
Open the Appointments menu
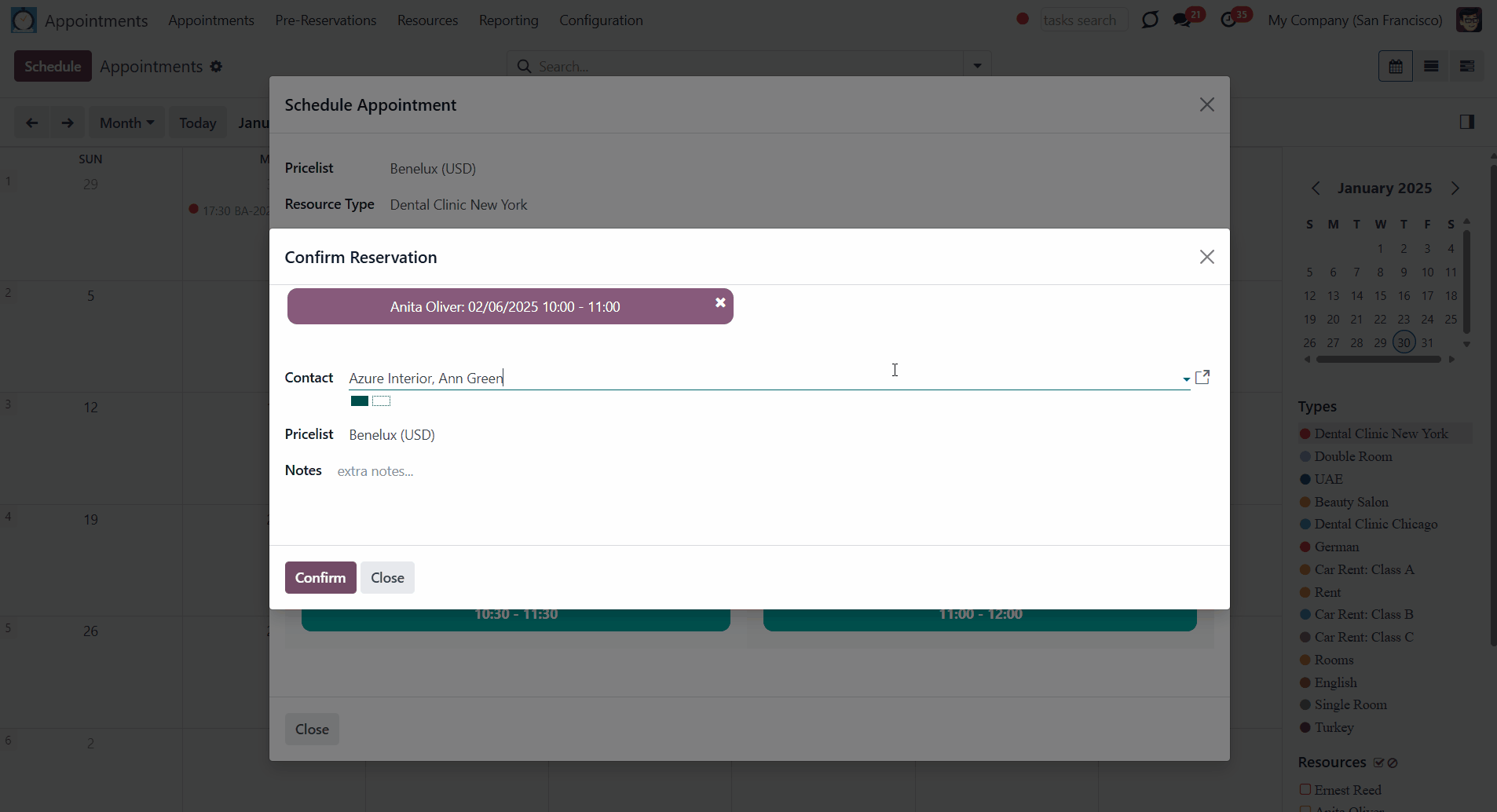click(210, 20)
